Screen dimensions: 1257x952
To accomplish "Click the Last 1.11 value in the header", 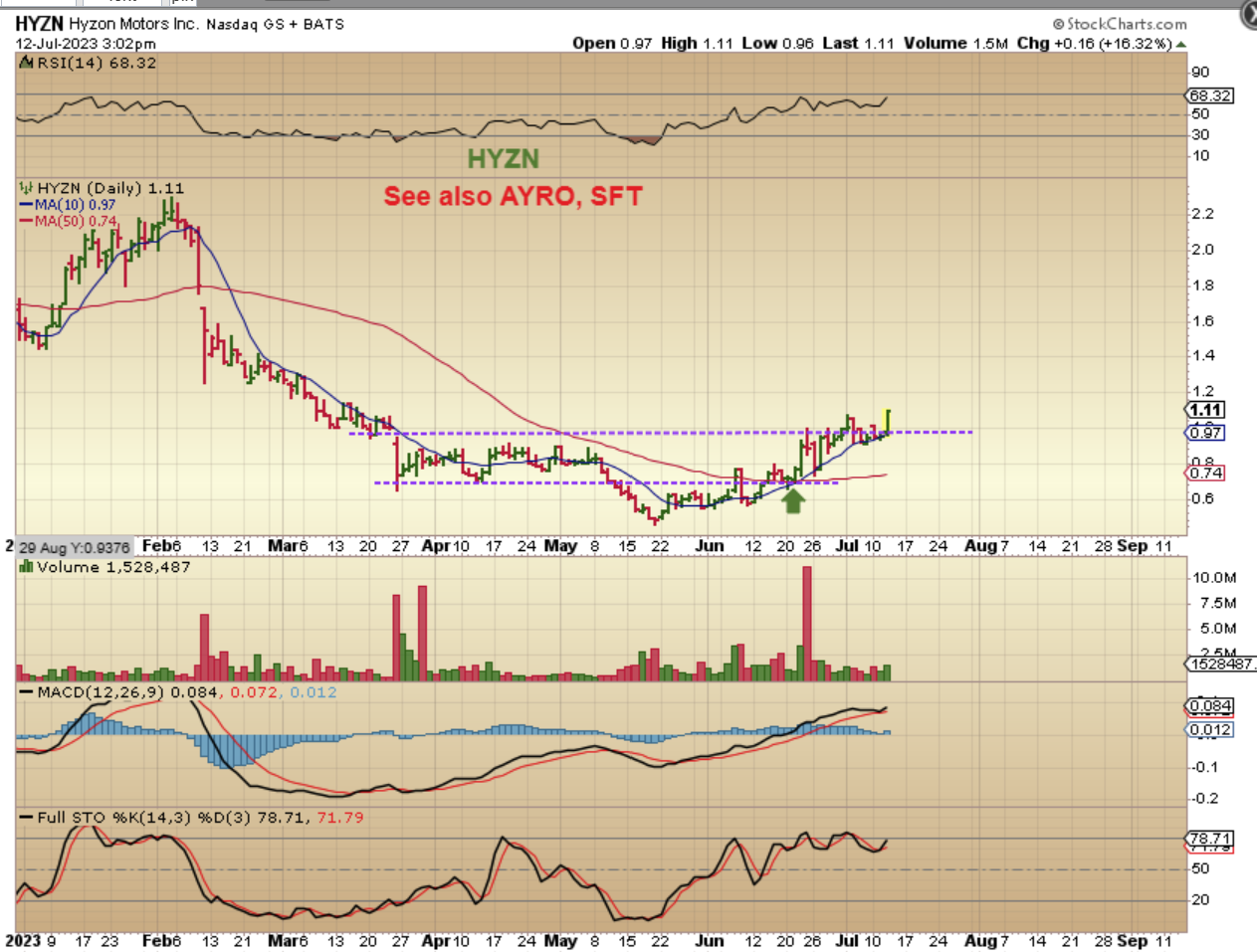I will coord(858,43).
